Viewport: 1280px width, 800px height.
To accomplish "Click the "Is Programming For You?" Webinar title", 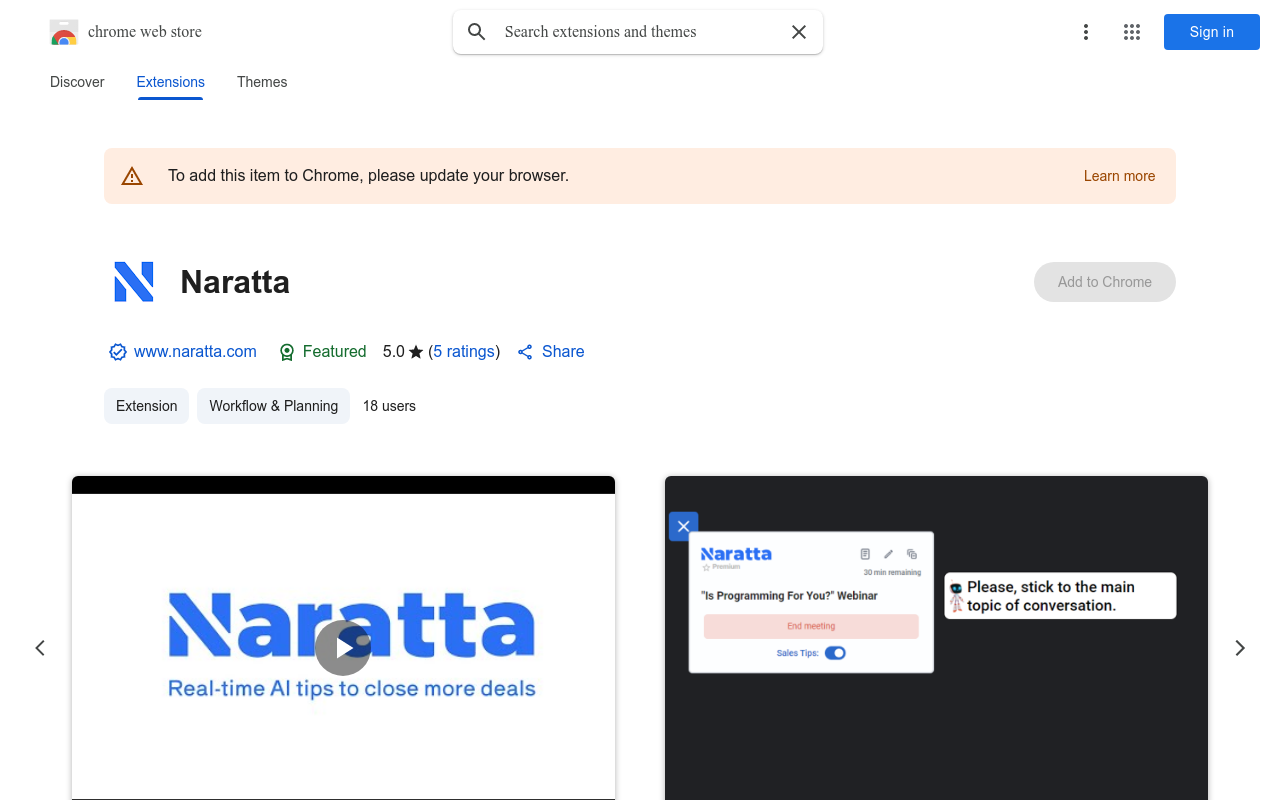I will [x=789, y=596].
